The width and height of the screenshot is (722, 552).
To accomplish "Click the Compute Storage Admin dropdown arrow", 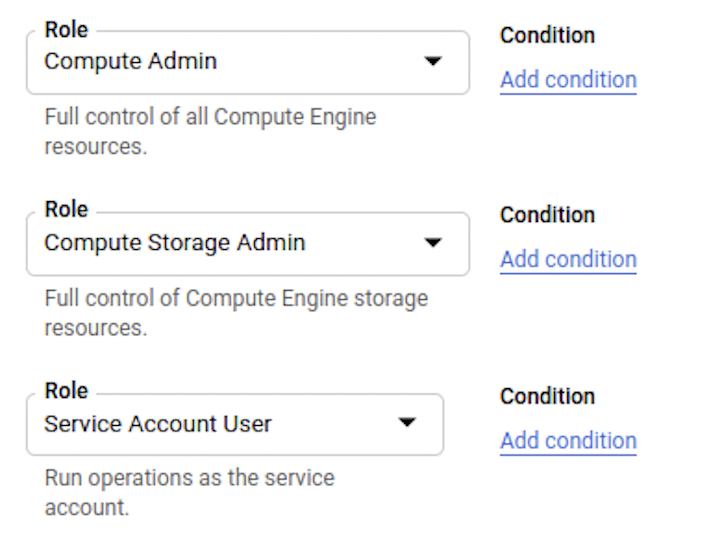I will (433, 243).
